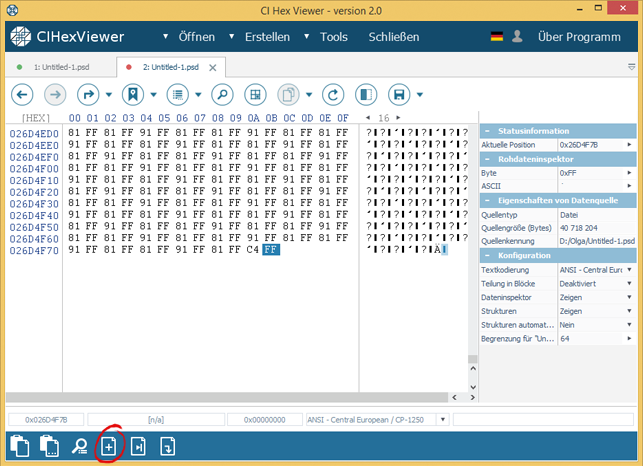Click the Schließen menu item
Viewport: 643px width, 466px height.
tap(394, 37)
